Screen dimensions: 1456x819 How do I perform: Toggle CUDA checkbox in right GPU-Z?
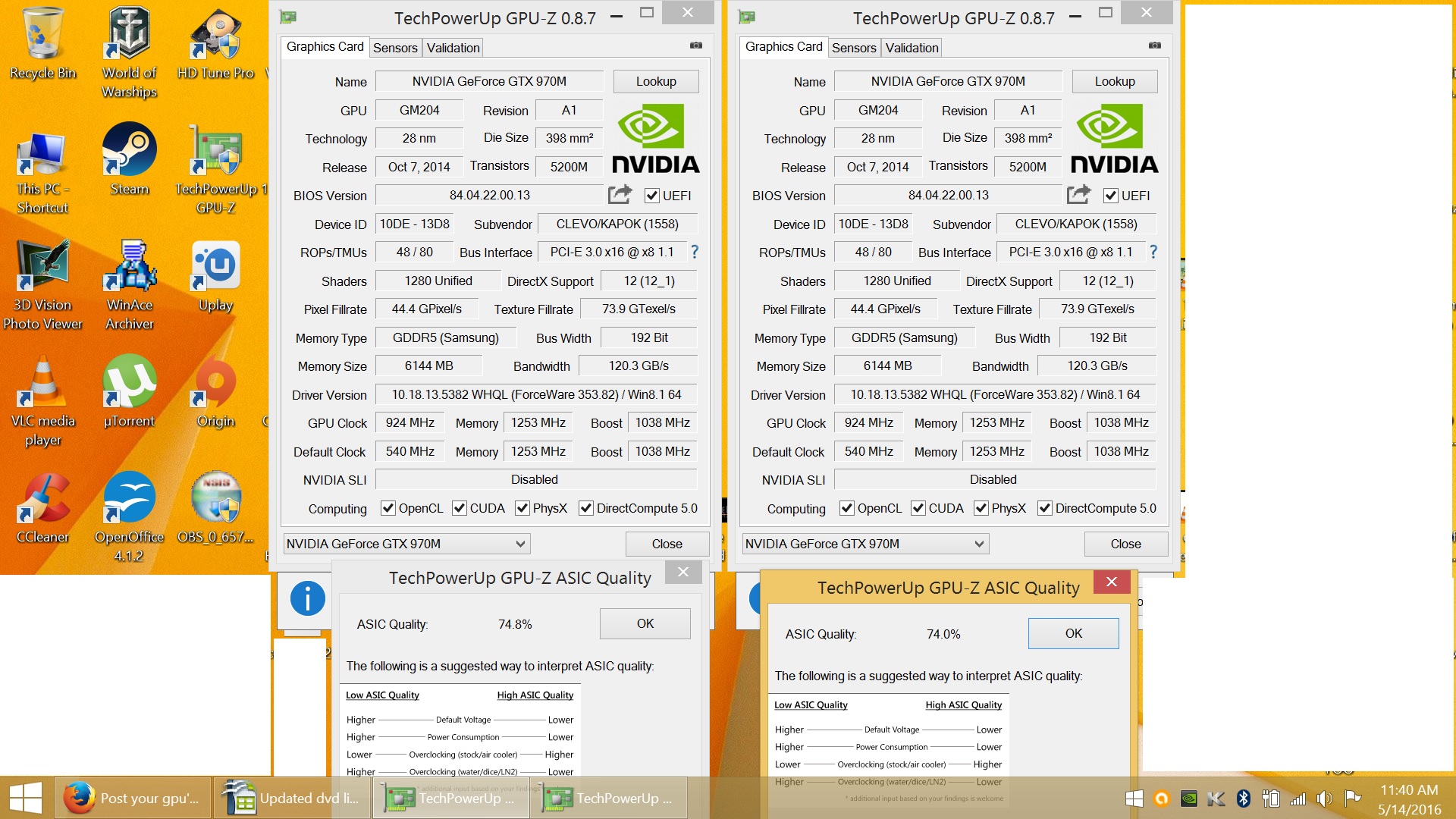[x=917, y=508]
